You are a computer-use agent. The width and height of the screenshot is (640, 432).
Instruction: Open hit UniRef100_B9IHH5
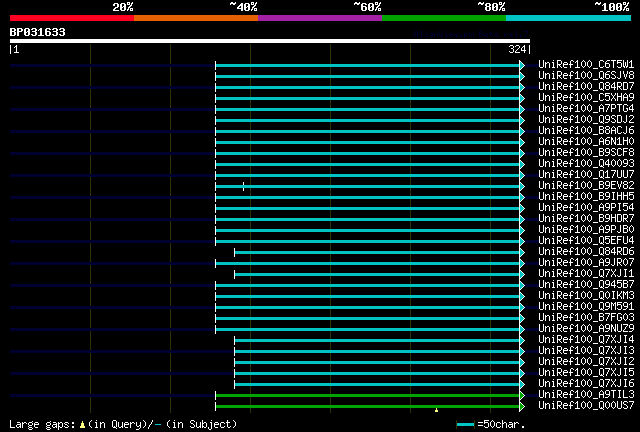[x=586, y=196]
